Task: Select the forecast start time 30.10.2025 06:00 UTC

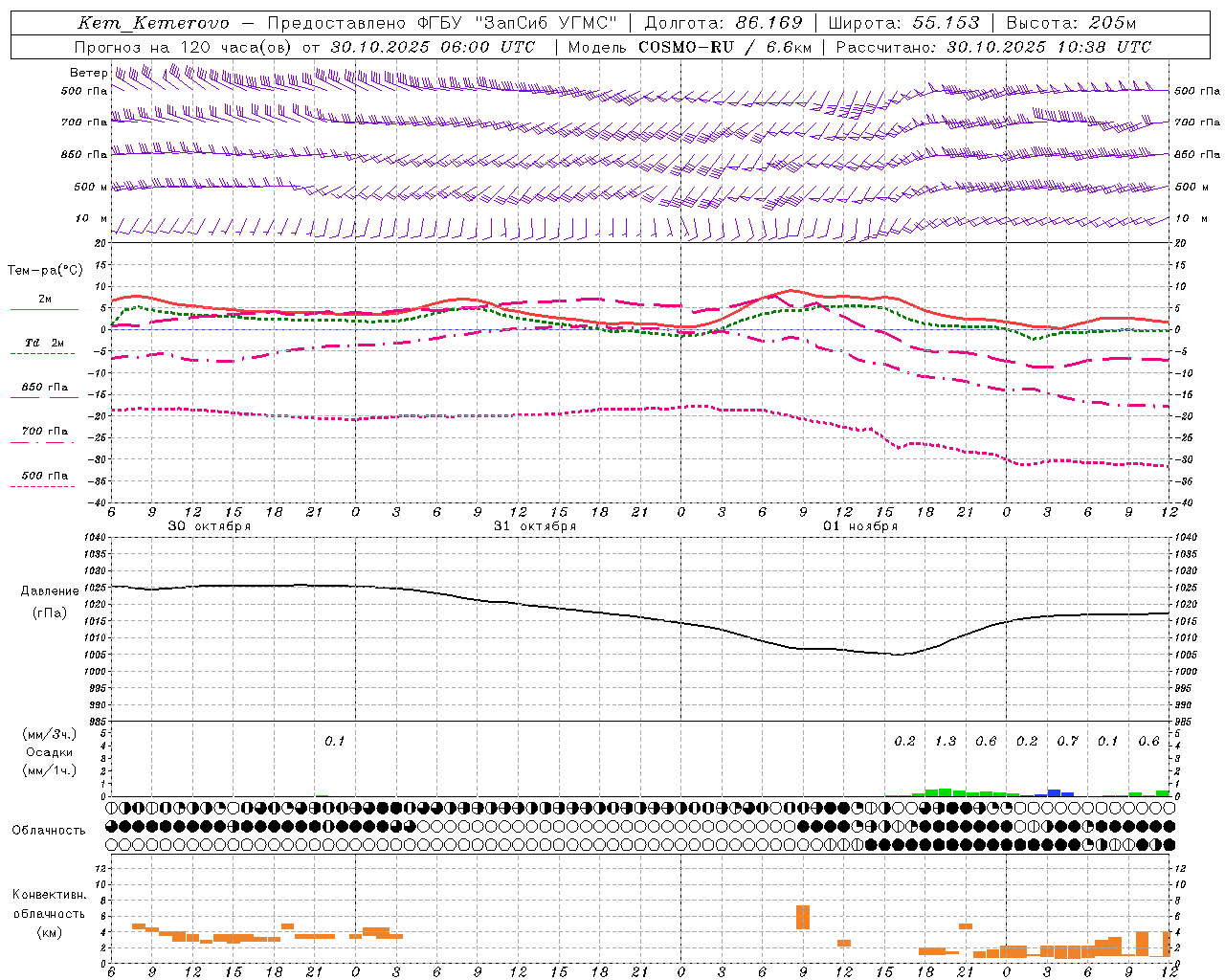Action: [433, 47]
